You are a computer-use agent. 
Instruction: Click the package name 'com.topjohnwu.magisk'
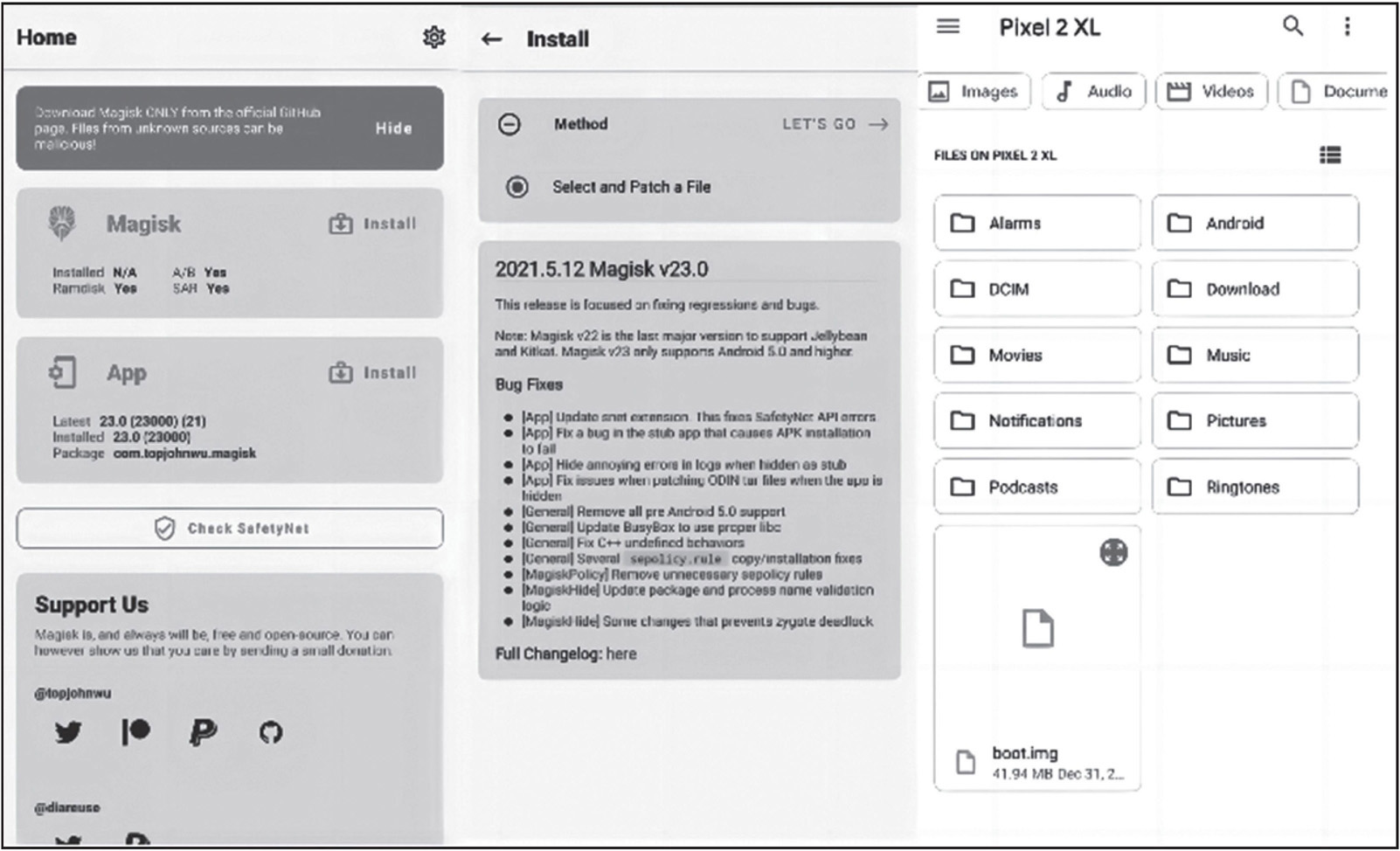click(184, 453)
